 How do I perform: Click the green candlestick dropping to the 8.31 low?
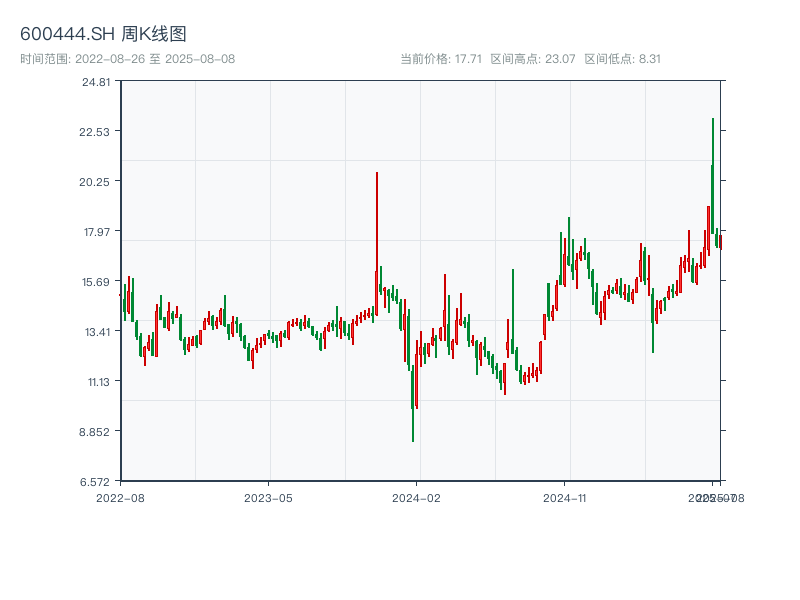[x=413, y=403]
